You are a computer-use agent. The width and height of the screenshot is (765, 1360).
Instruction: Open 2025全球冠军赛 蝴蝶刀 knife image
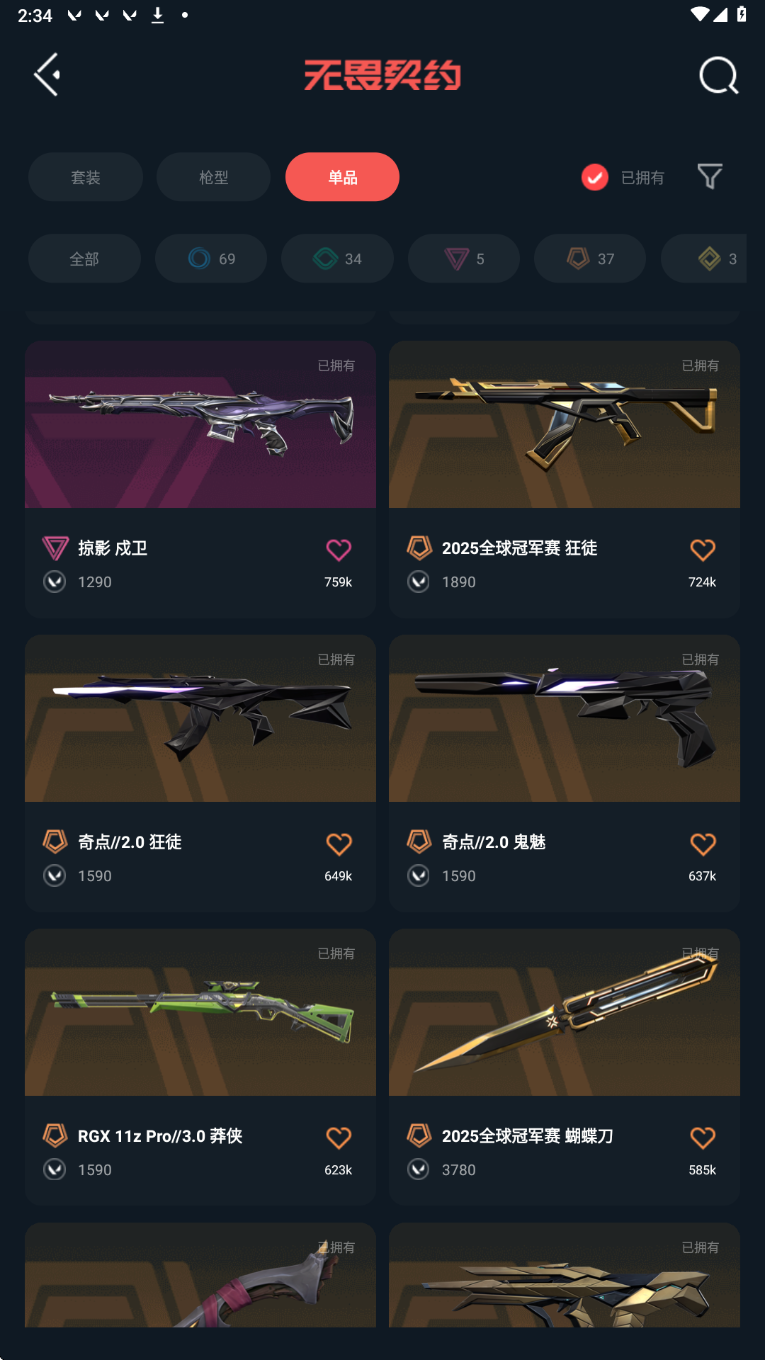(564, 1012)
